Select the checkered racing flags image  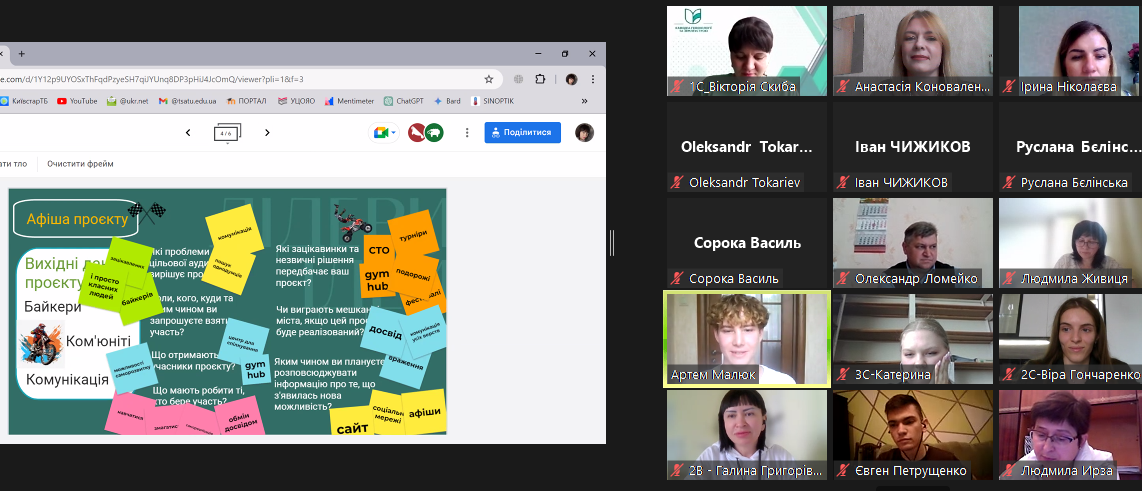[x=147, y=213]
